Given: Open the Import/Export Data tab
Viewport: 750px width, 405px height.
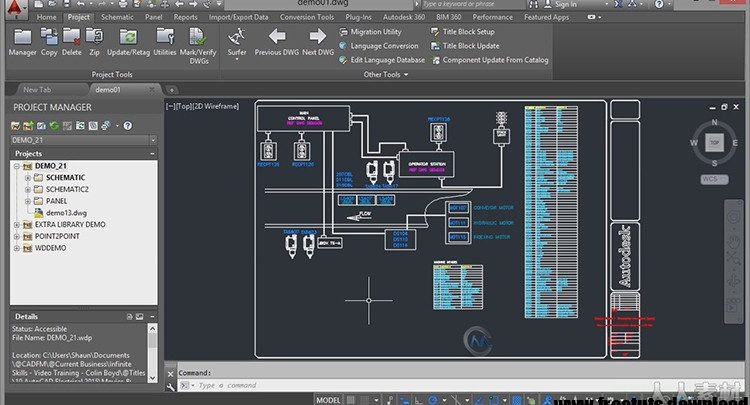Looking at the screenshot, I should pos(238,17).
